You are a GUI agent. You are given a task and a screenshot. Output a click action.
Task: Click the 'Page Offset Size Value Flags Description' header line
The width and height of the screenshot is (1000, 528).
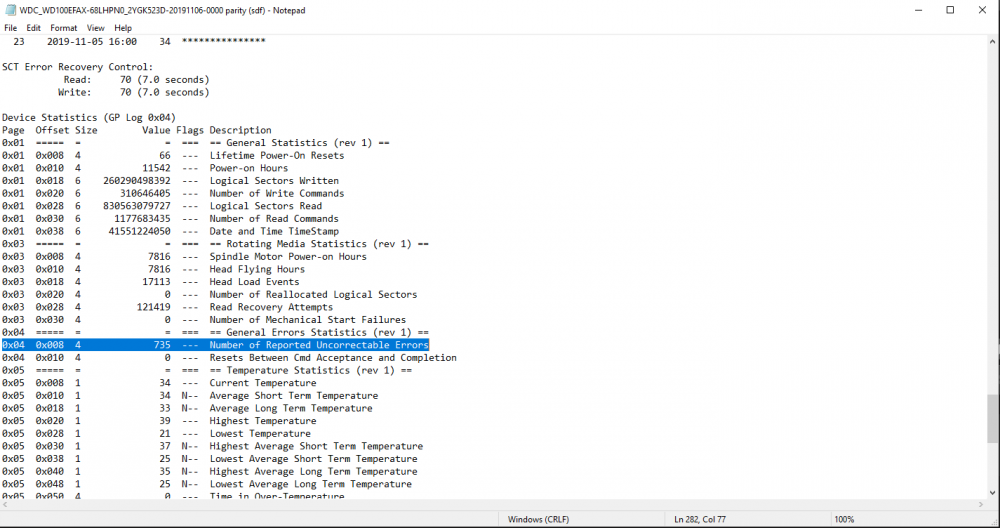(136, 130)
